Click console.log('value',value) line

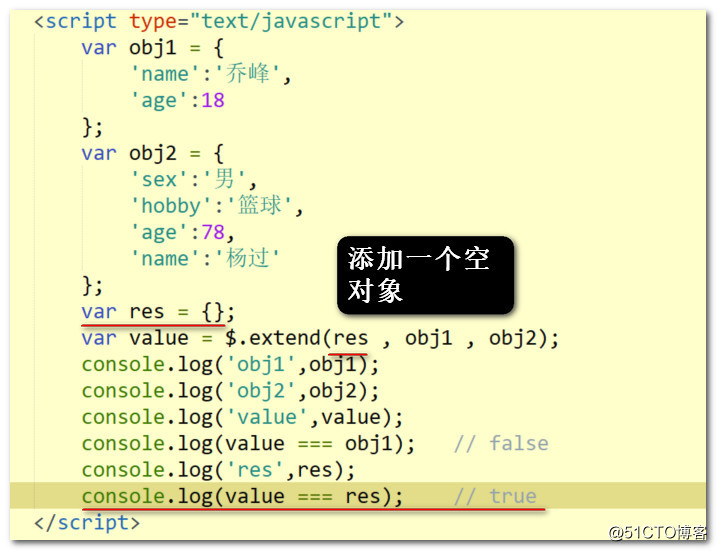(242, 417)
